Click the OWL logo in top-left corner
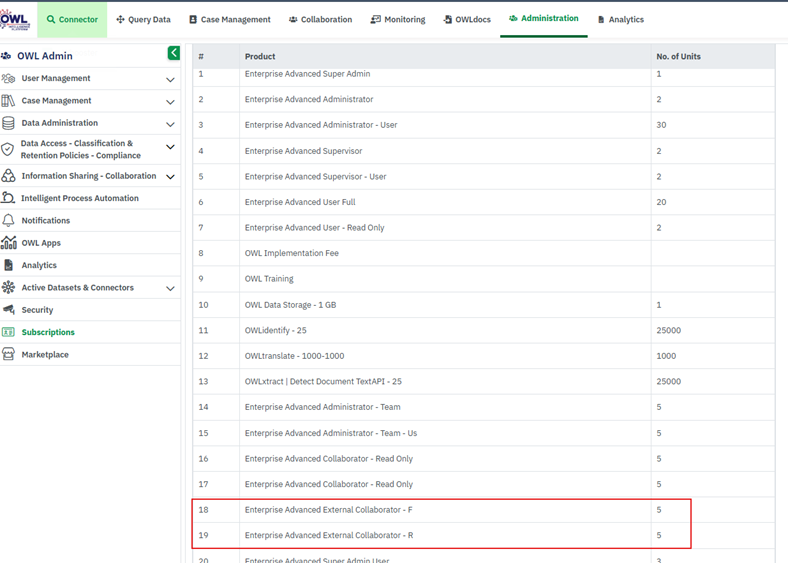The width and height of the screenshot is (788, 563). point(15,20)
